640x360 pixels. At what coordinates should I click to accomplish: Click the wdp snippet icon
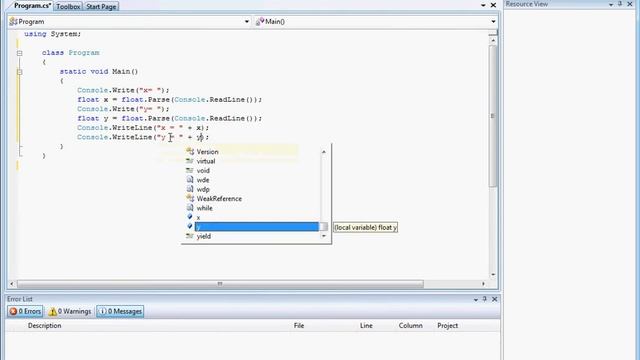click(x=190, y=189)
